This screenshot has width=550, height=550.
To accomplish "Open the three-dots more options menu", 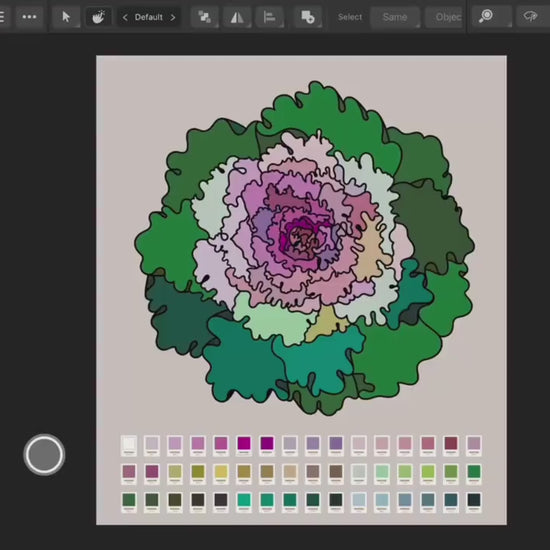I will pos(29,16).
